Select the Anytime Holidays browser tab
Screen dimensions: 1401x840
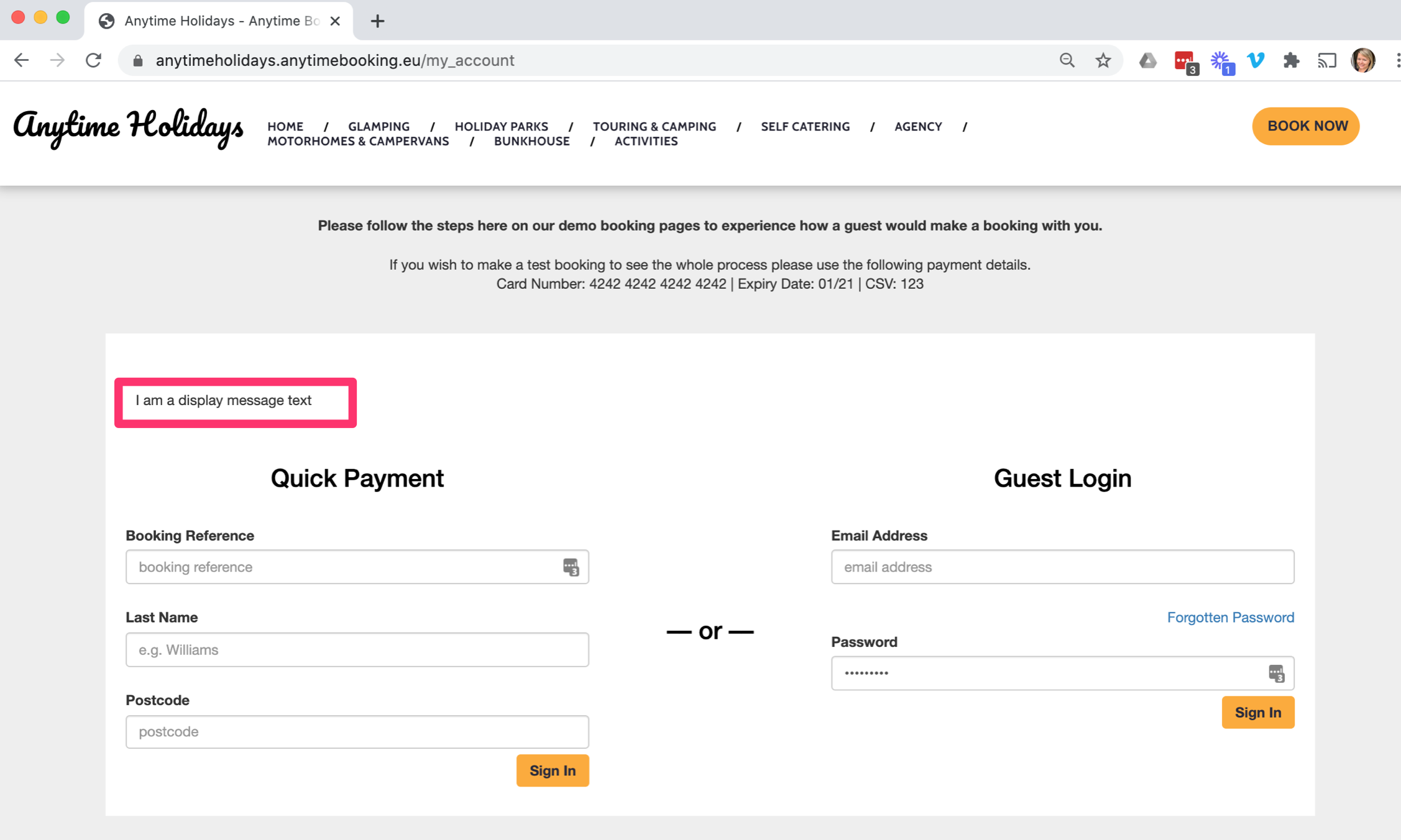click(218, 21)
